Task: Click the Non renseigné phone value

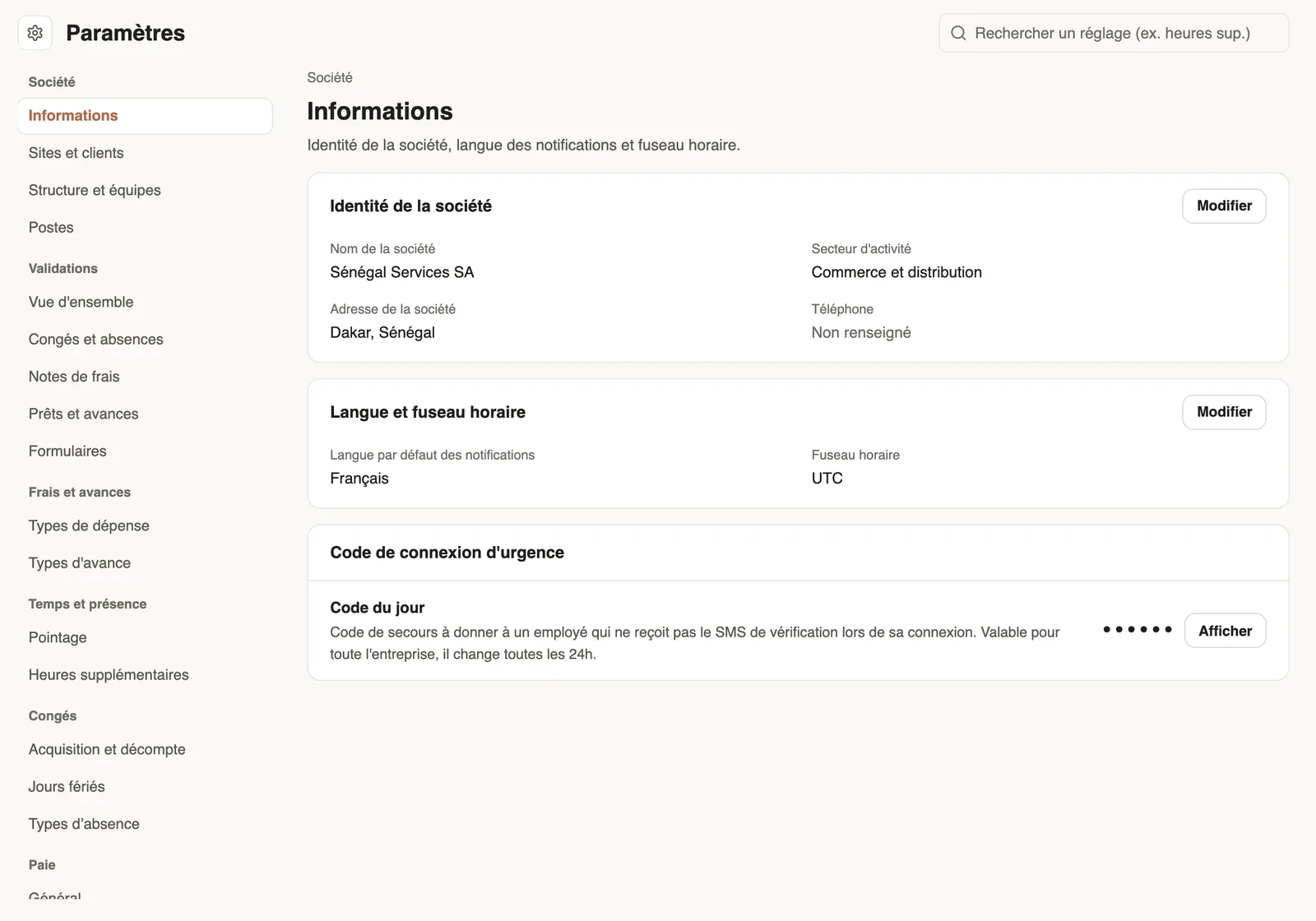Action: [861, 333]
